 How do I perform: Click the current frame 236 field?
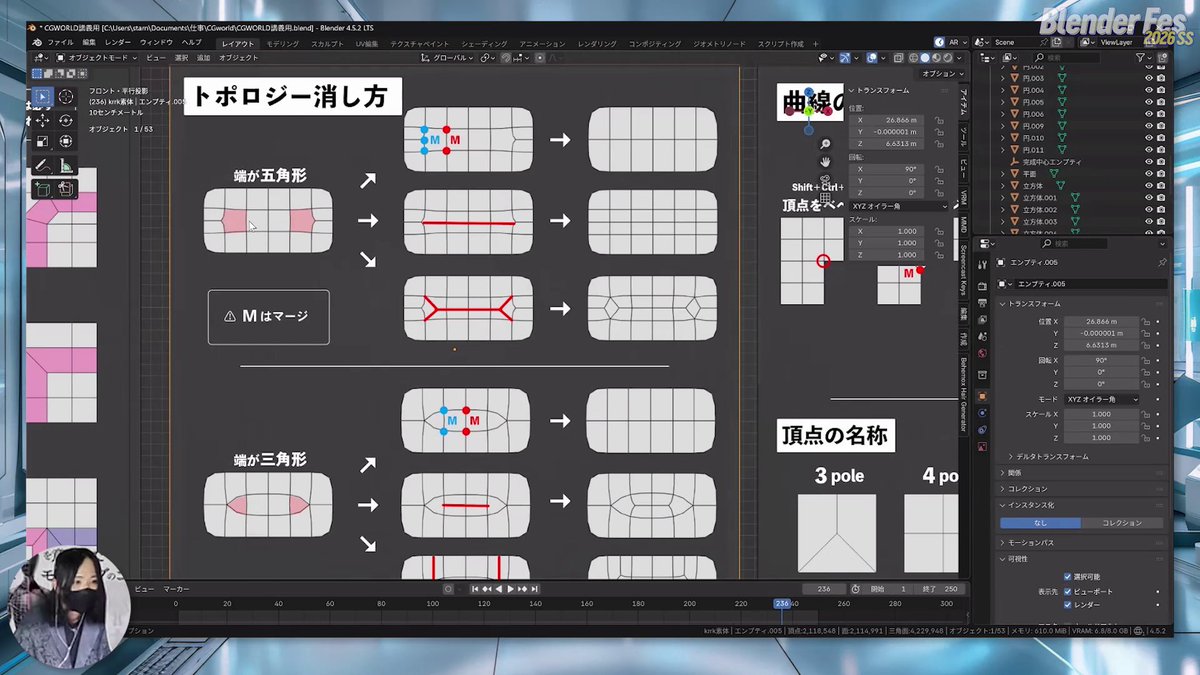click(824, 589)
